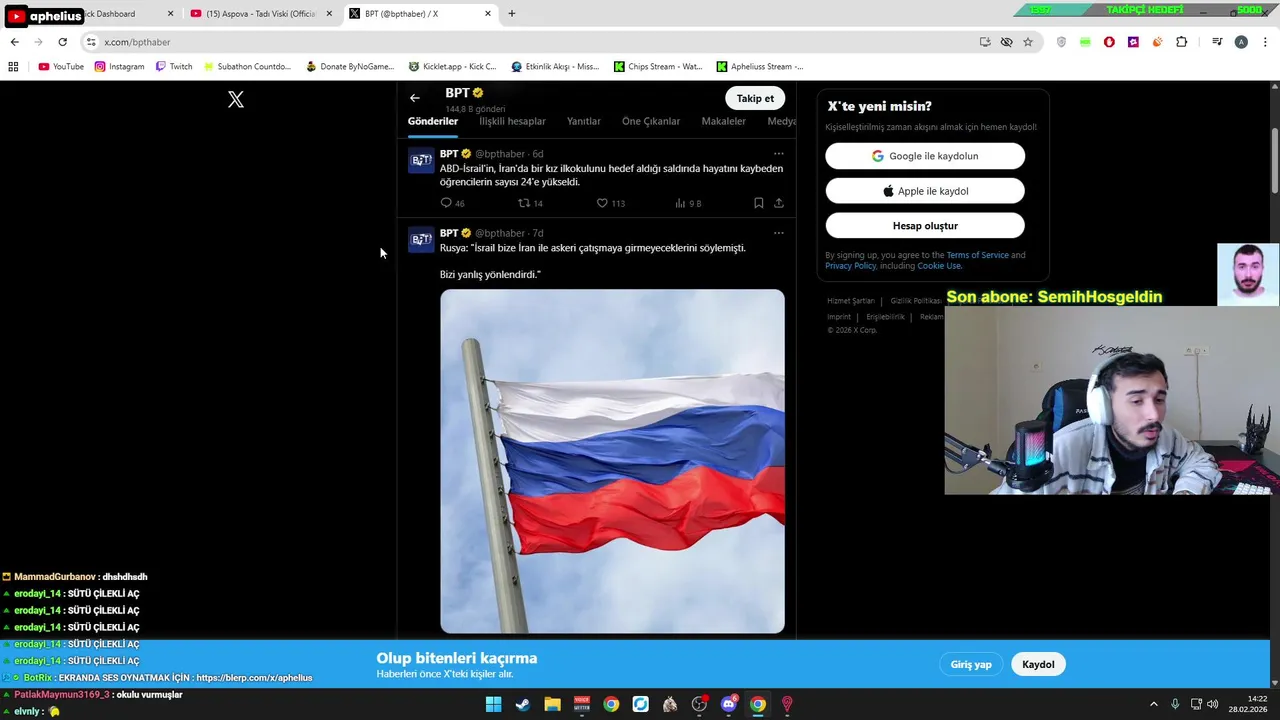Viewport: 1280px width, 720px height.
Task: Click Hesap oluştur button
Action: click(925, 226)
